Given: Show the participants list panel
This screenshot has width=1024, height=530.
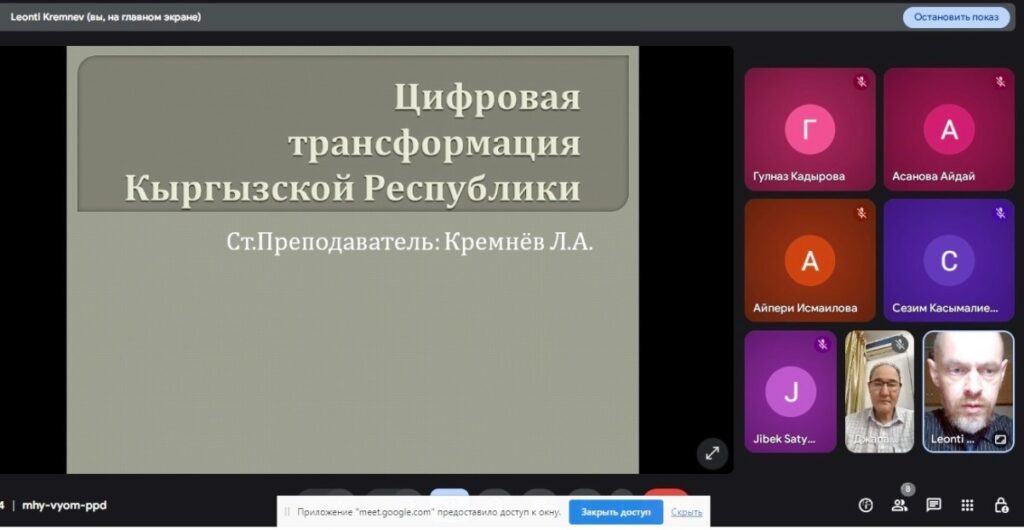Looking at the screenshot, I should [900, 505].
